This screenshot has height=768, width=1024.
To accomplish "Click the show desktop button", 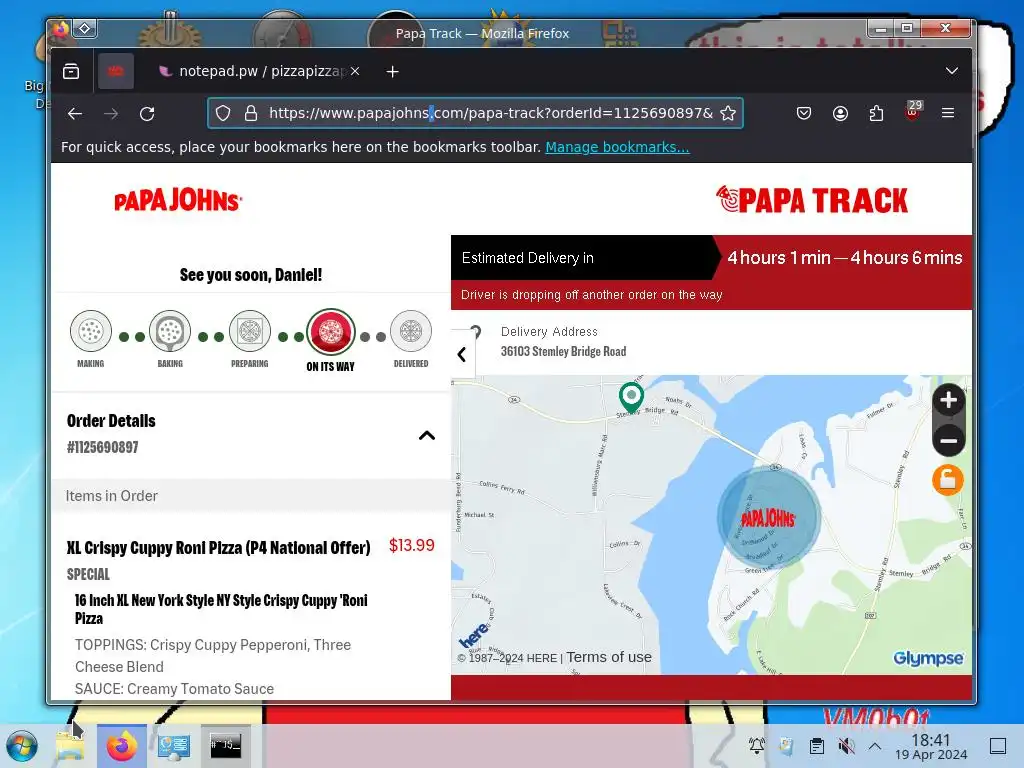I will pos(998,746).
